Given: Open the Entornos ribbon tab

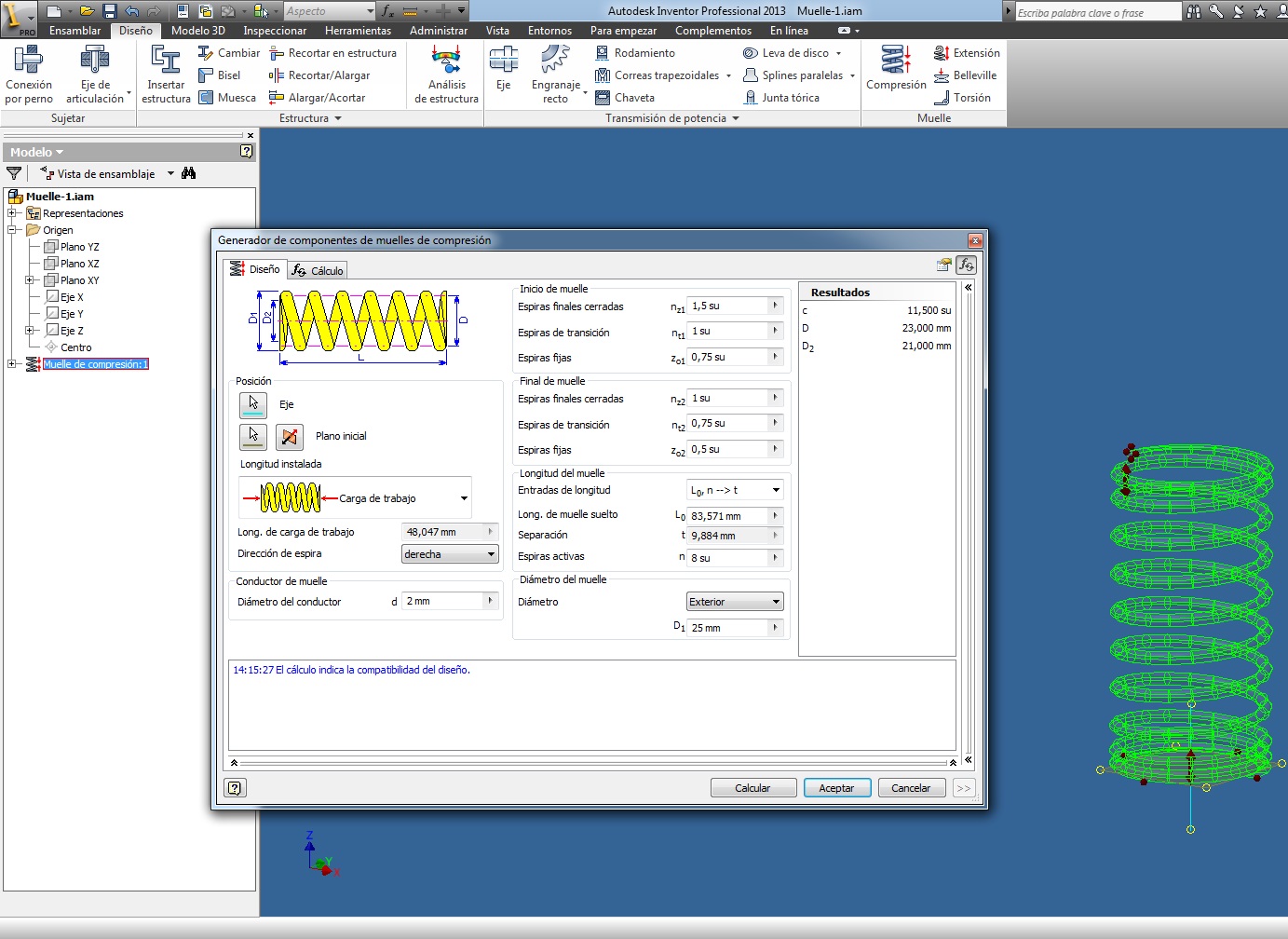Looking at the screenshot, I should [x=549, y=31].
